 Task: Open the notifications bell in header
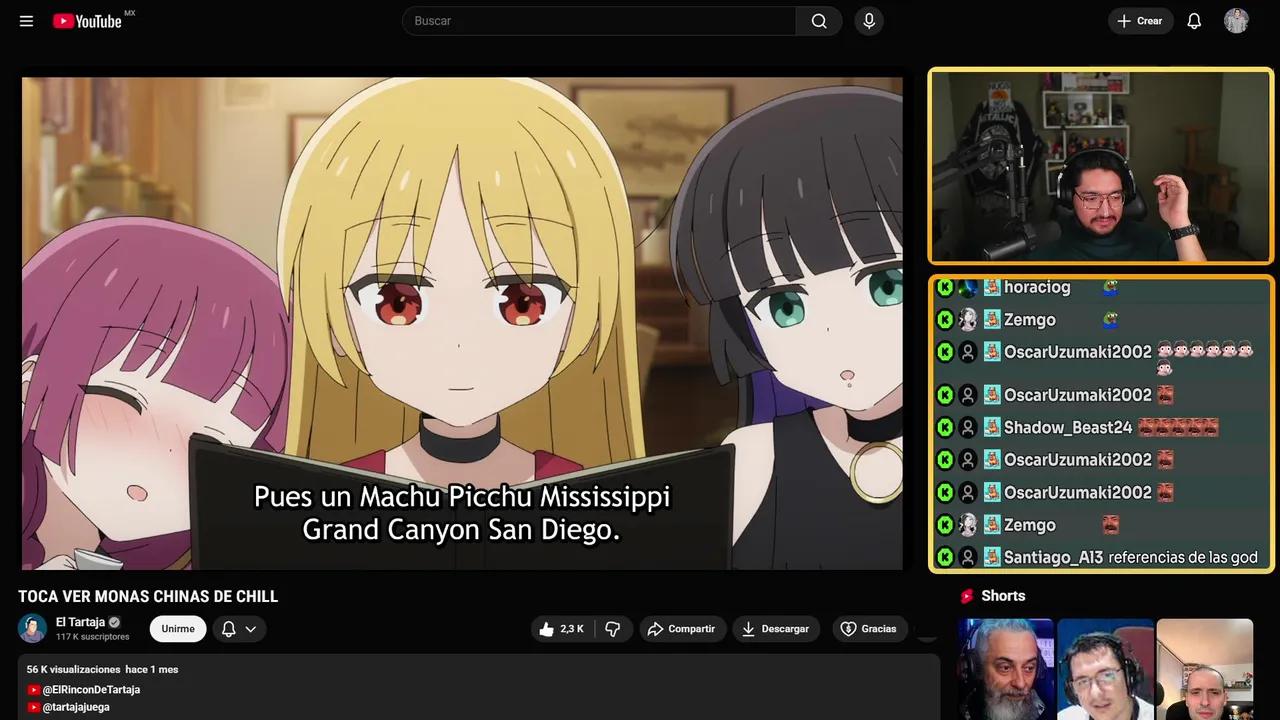tap(1194, 21)
